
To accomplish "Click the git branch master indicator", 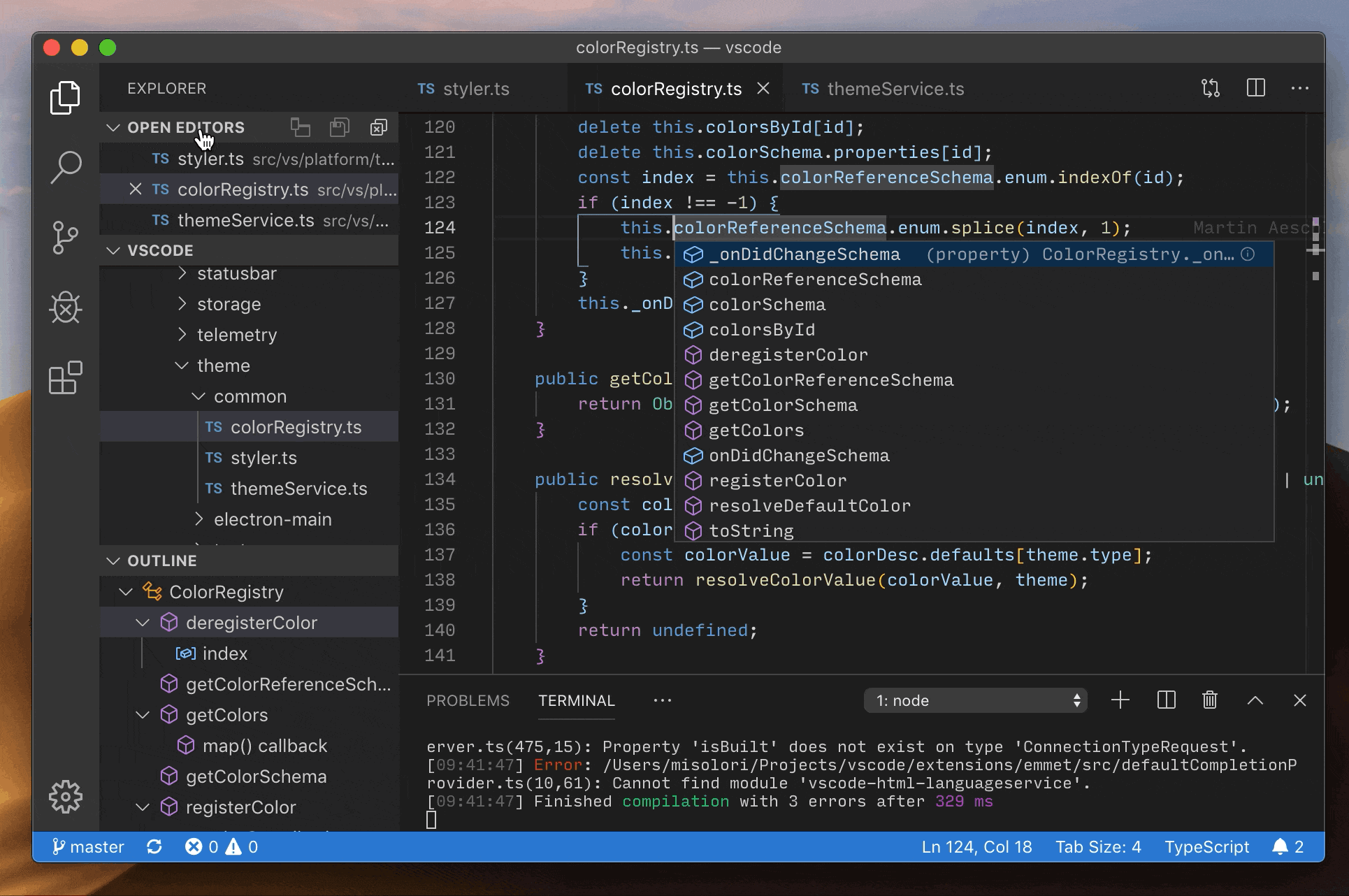I will 80,845.
